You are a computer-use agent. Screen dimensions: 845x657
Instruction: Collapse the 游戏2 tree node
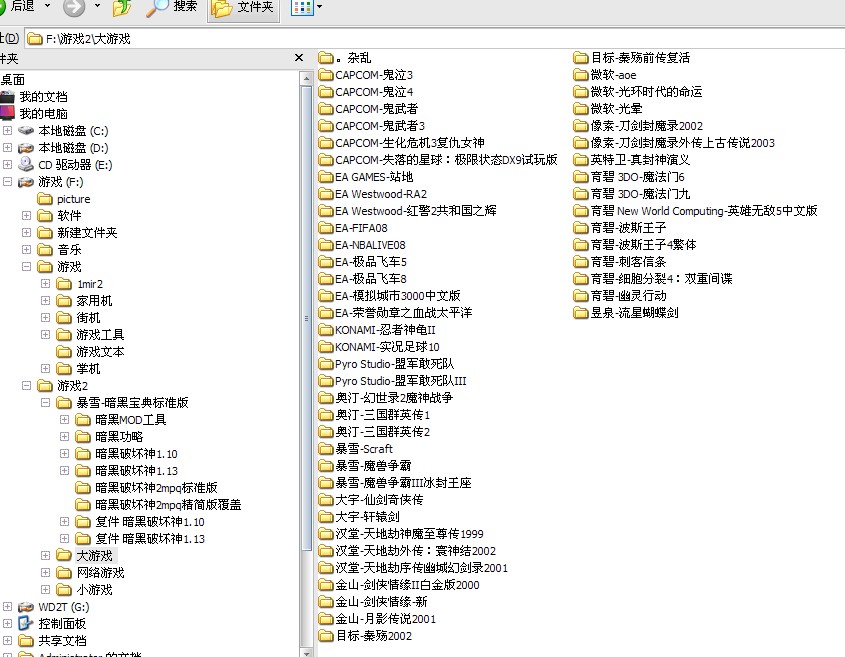(27, 386)
